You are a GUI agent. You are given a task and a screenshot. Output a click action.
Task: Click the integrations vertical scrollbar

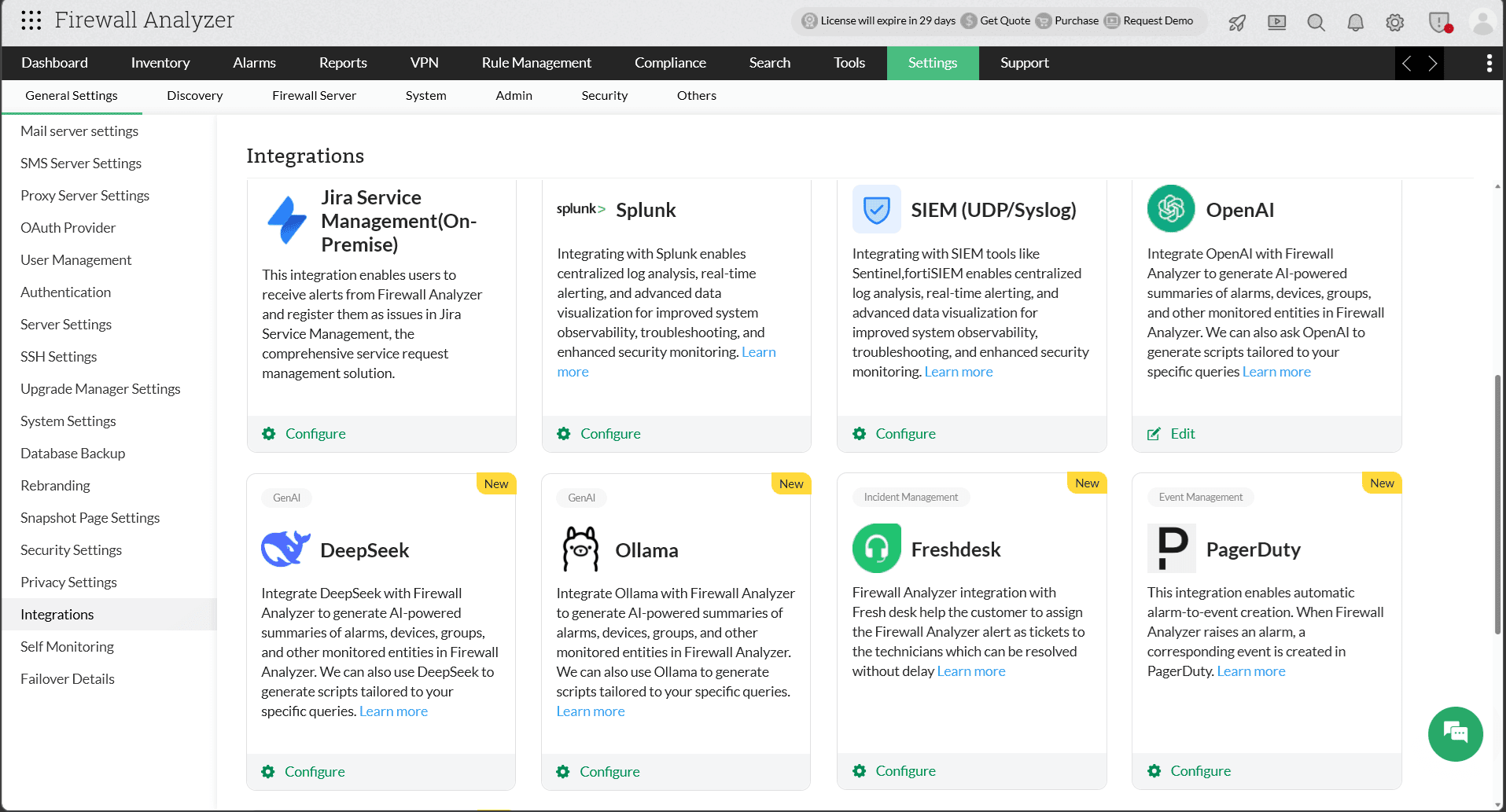click(x=1497, y=505)
